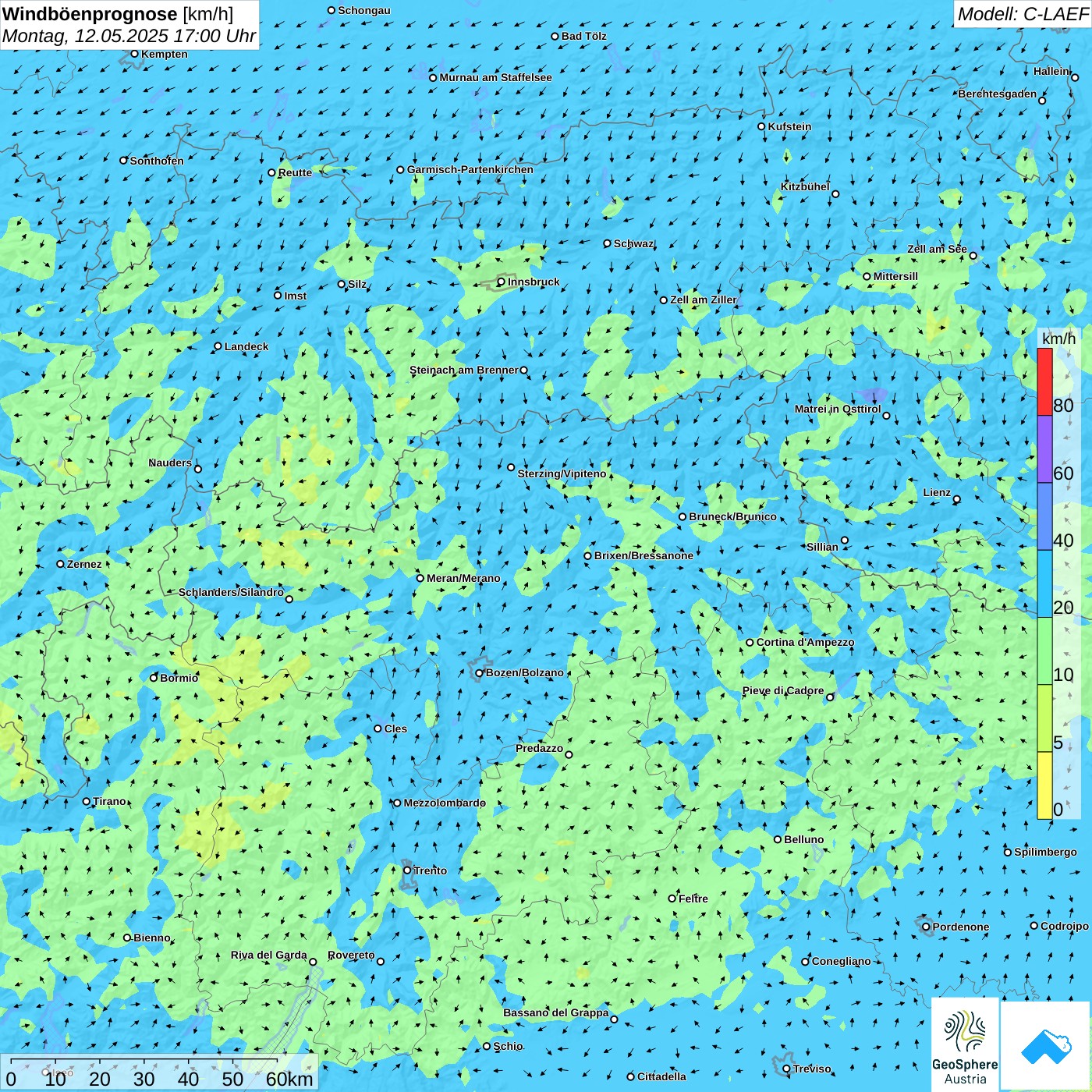Pick the yellow 0–5 km/h legend segment
This screenshot has width=1092, height=1092.
(1044, 785)
